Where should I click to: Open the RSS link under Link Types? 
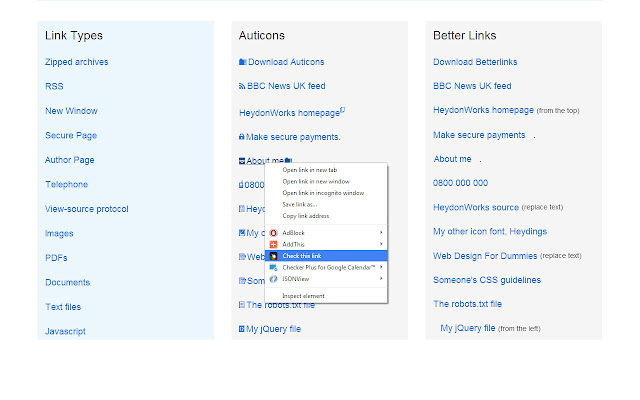[54, 87]
